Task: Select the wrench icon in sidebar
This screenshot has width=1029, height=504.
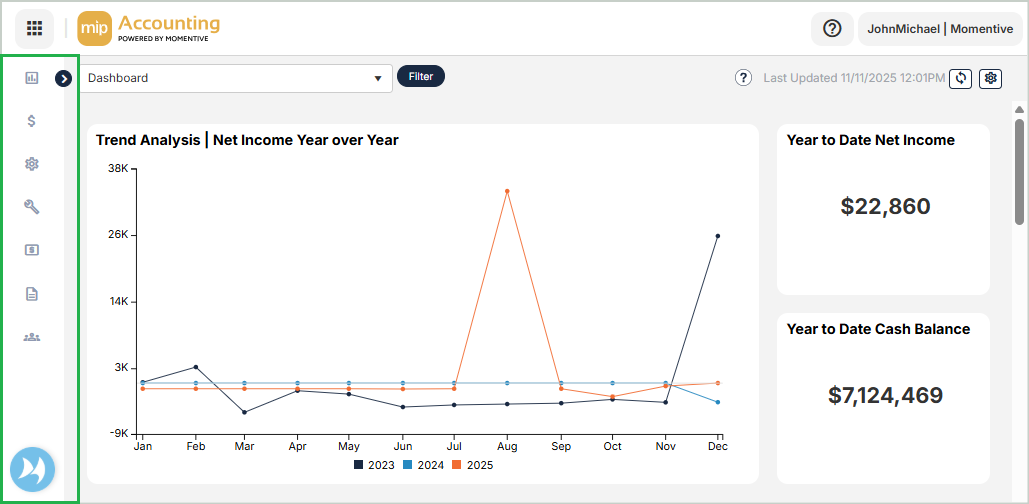Action: point(32,207)
